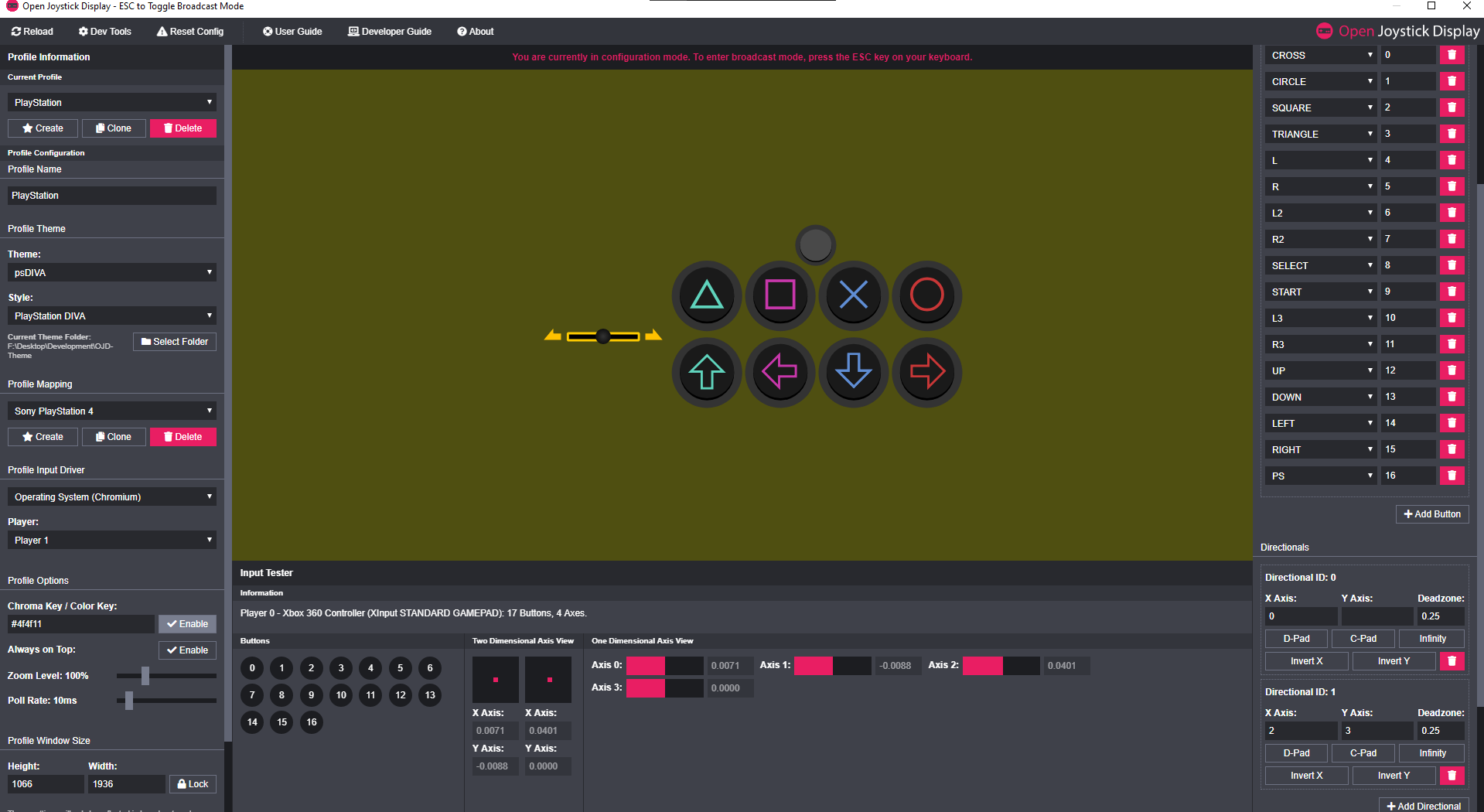Click Deadzone field of Directional ID 0
Screen dimensions: 1484x812
click(1441, 616)
